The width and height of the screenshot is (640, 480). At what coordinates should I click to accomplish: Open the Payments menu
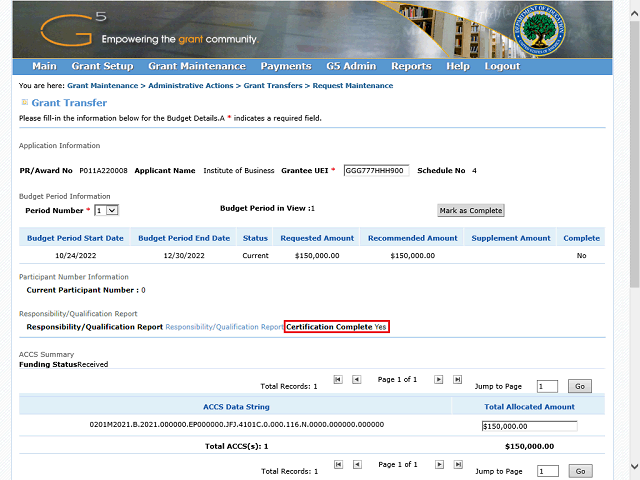[286, 66]
